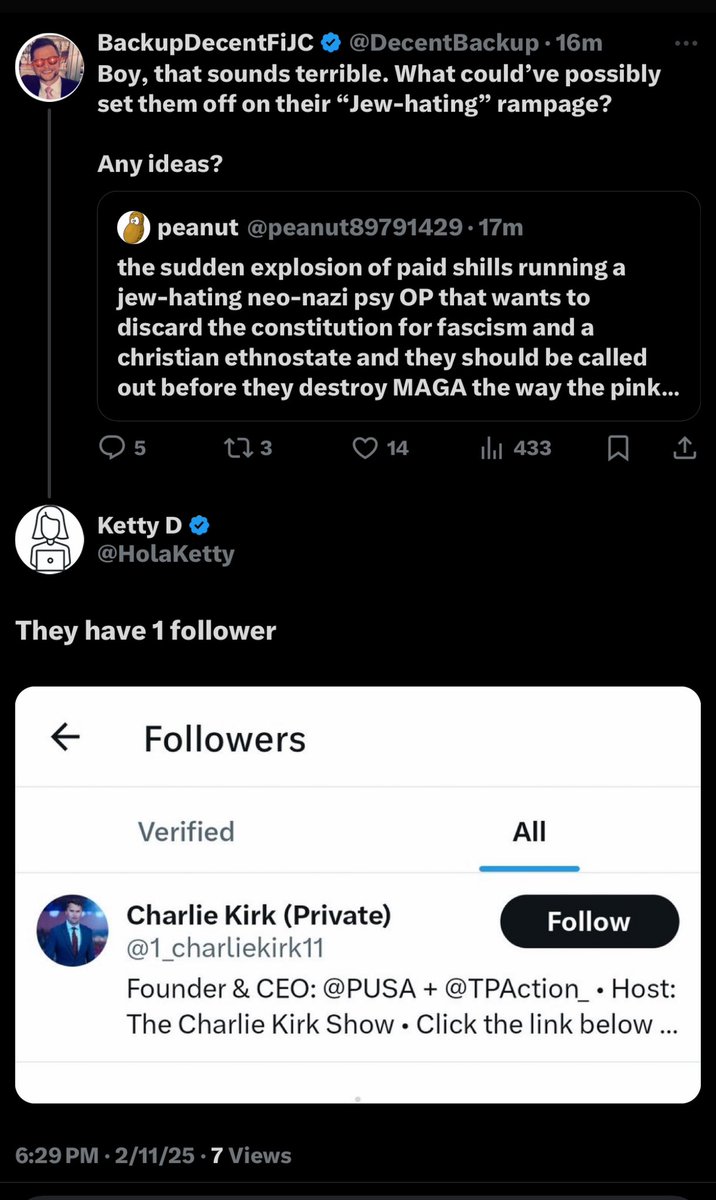Open three-dot more options menu

click(x=686, y=43)
